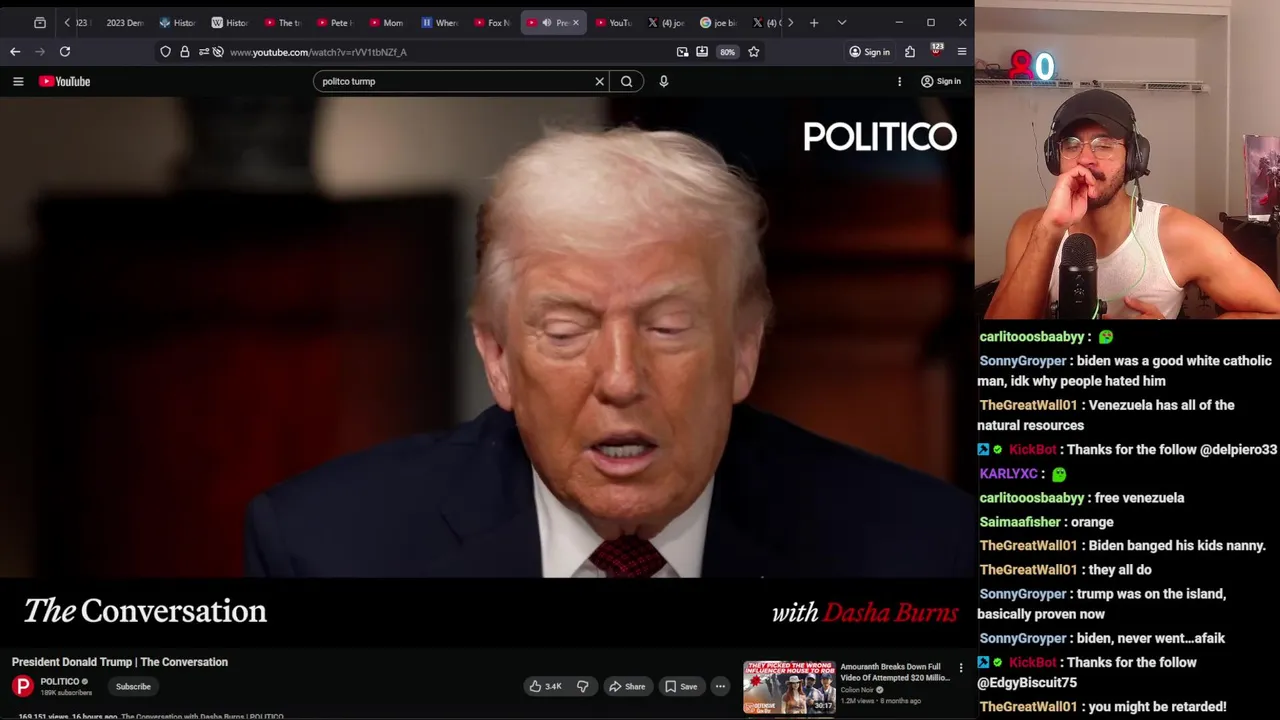
Task: Open more actions for the video
Action: point(720,686)
